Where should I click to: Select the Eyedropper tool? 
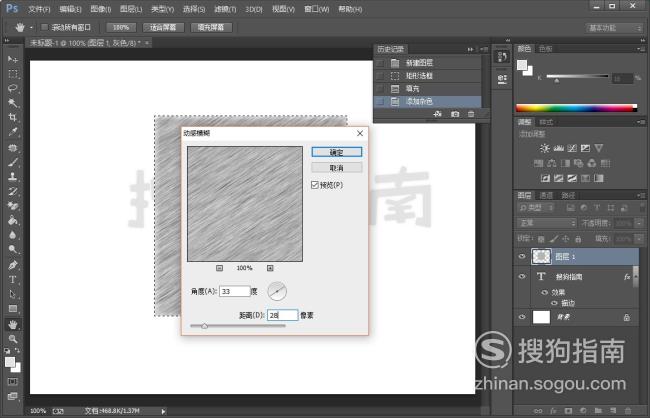(x=12, y=132)
